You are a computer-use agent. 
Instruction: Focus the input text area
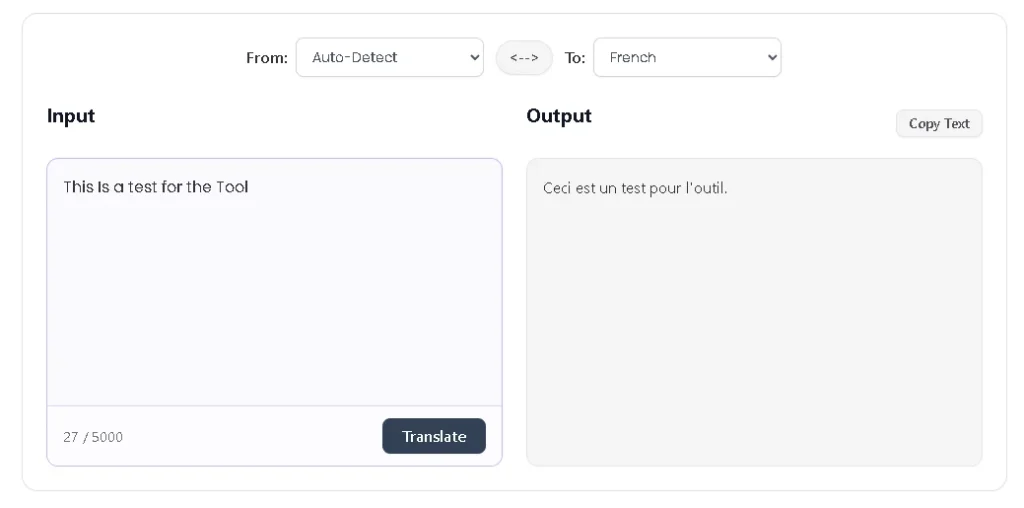point(274,290)
